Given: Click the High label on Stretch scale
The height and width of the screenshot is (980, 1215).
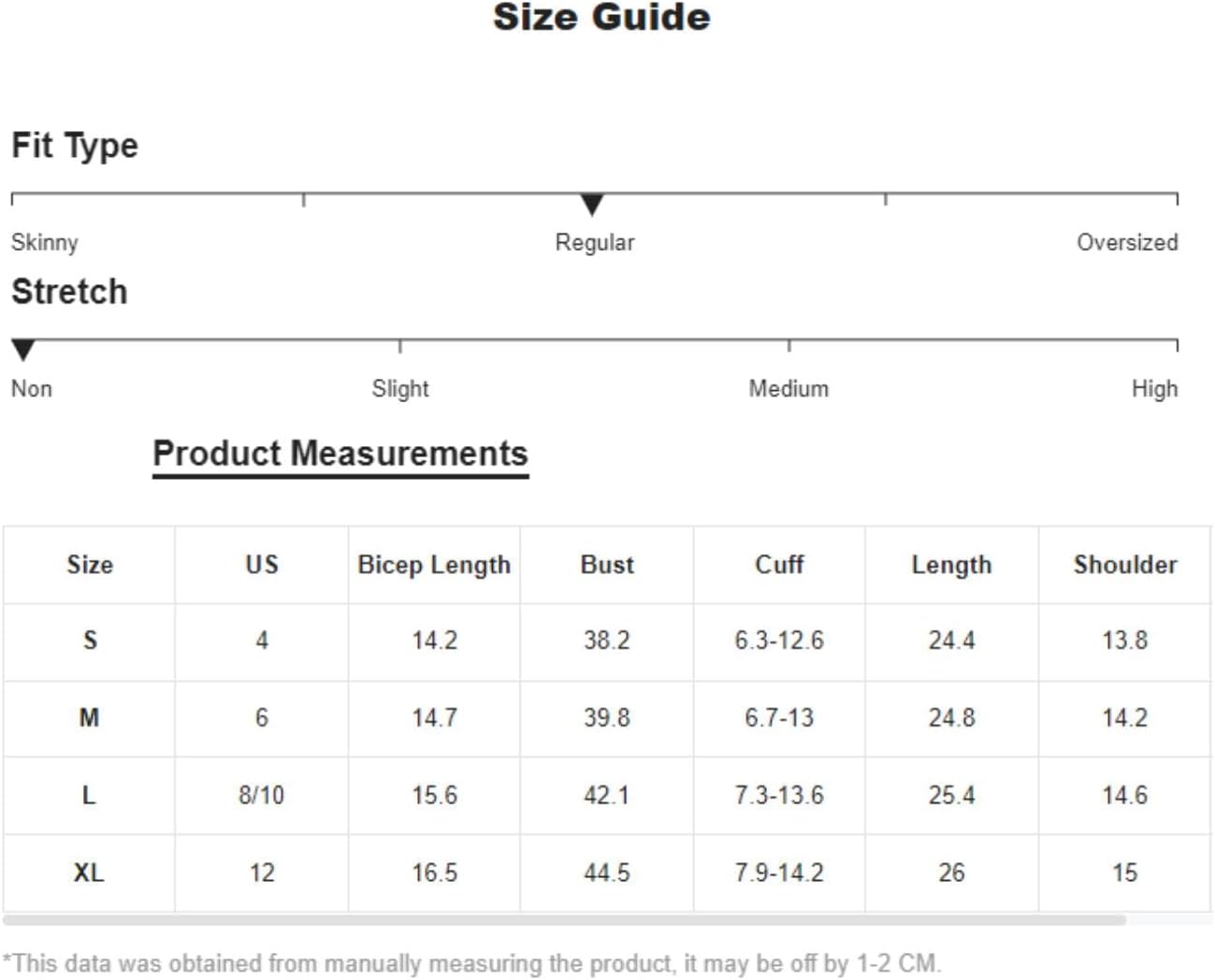Looking at the screenshot, I should (x=1154, y=389).
